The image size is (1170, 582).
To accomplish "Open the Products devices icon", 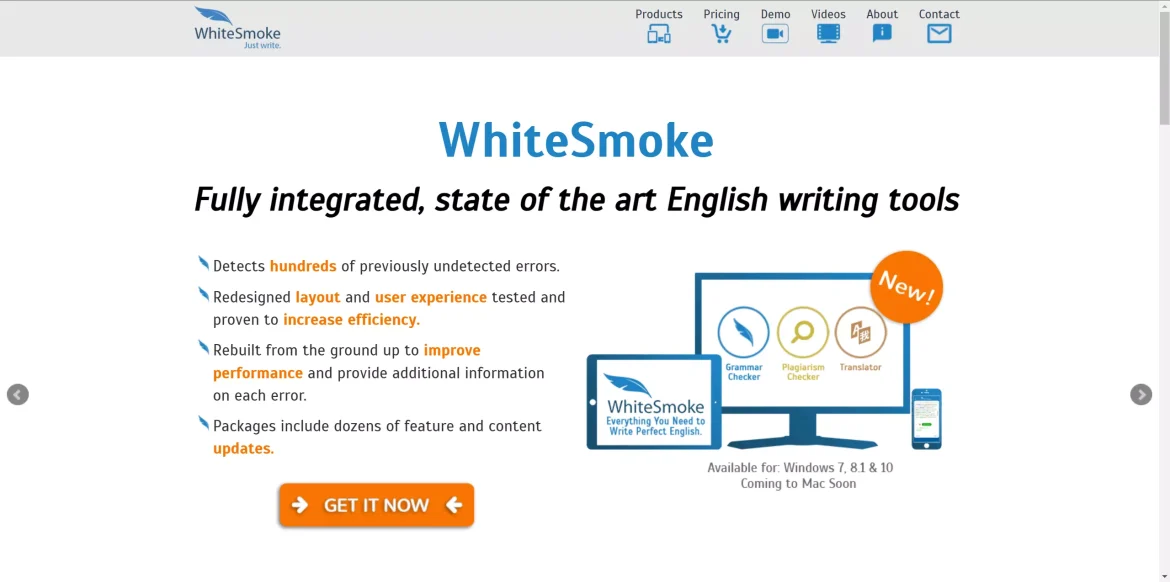I will pyautogui.click(x=658, y=34).
